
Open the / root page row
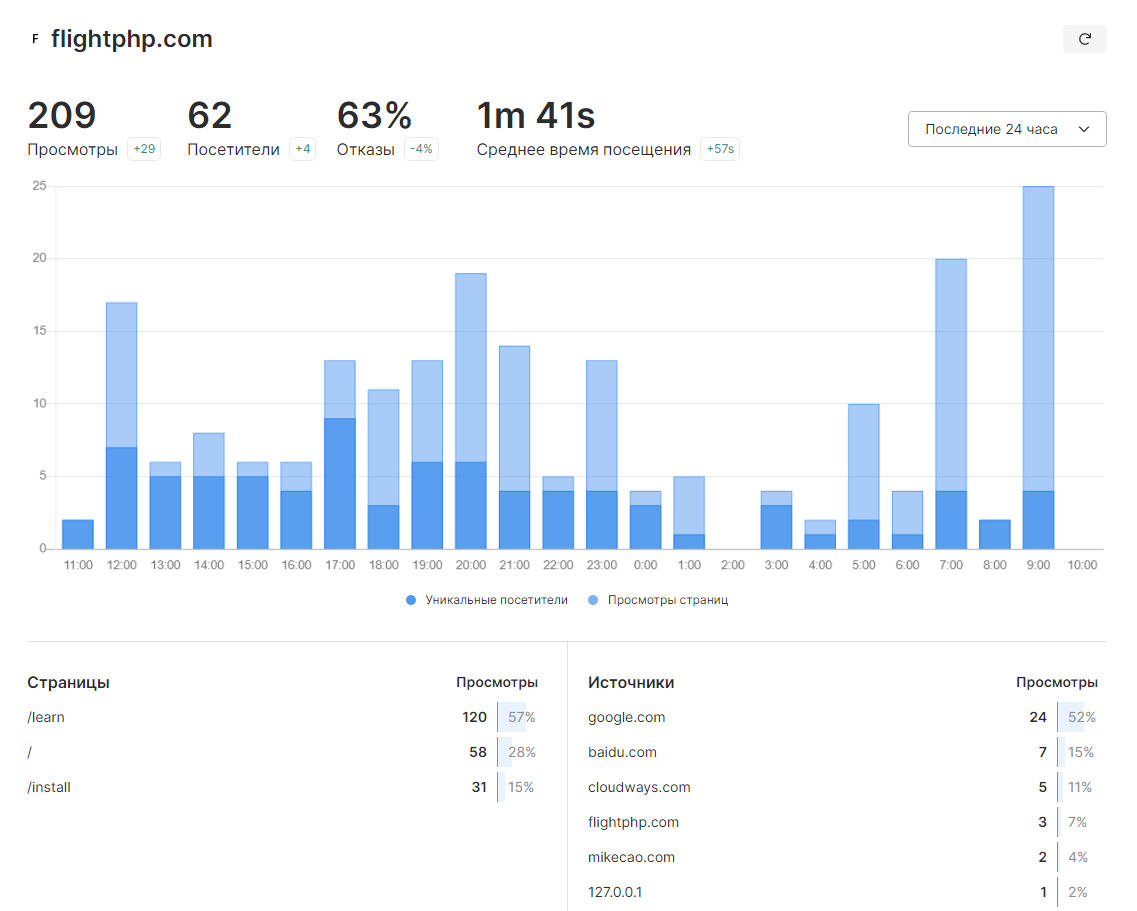283,752
